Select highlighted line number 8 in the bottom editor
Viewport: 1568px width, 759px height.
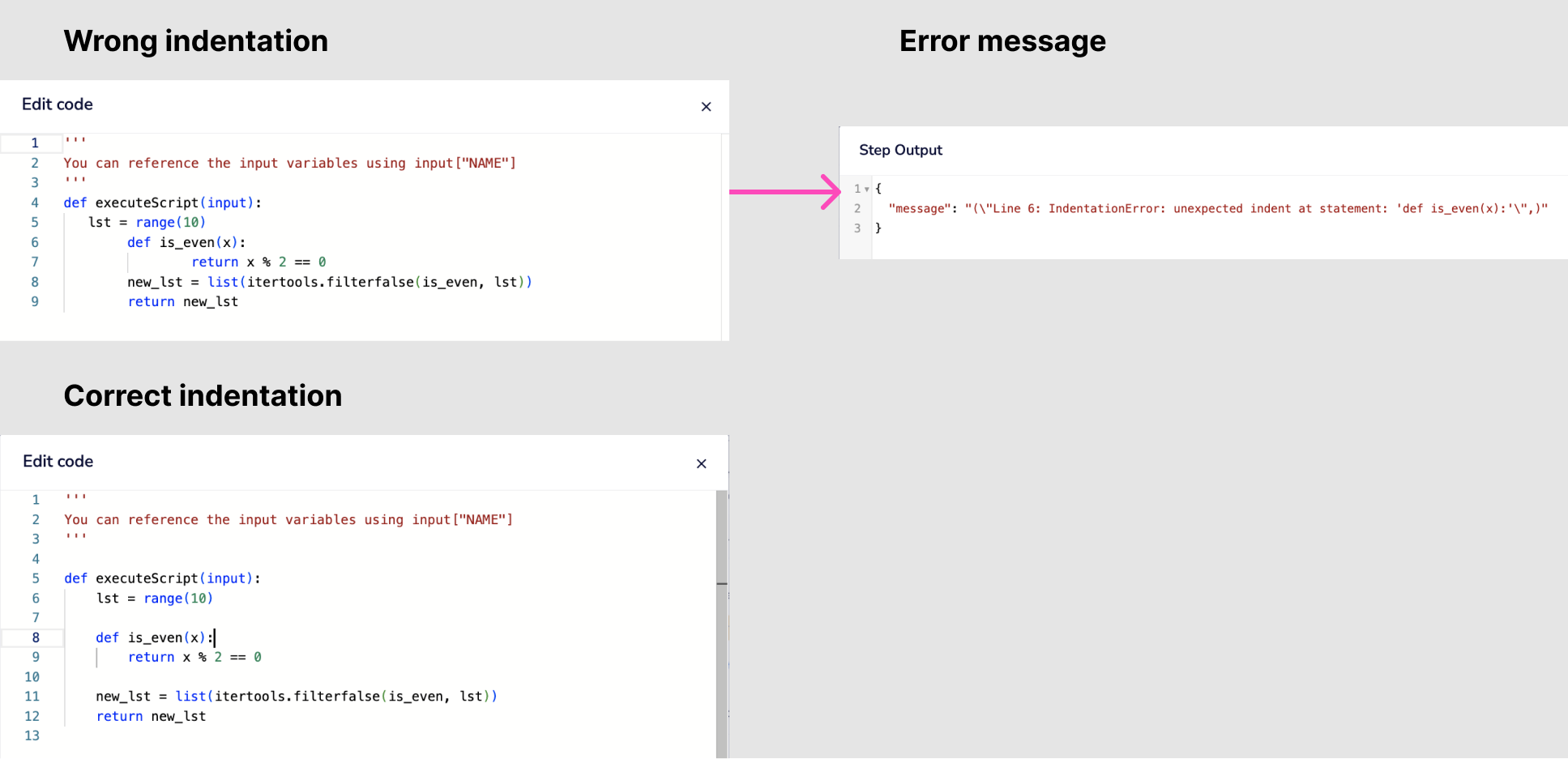35,637
